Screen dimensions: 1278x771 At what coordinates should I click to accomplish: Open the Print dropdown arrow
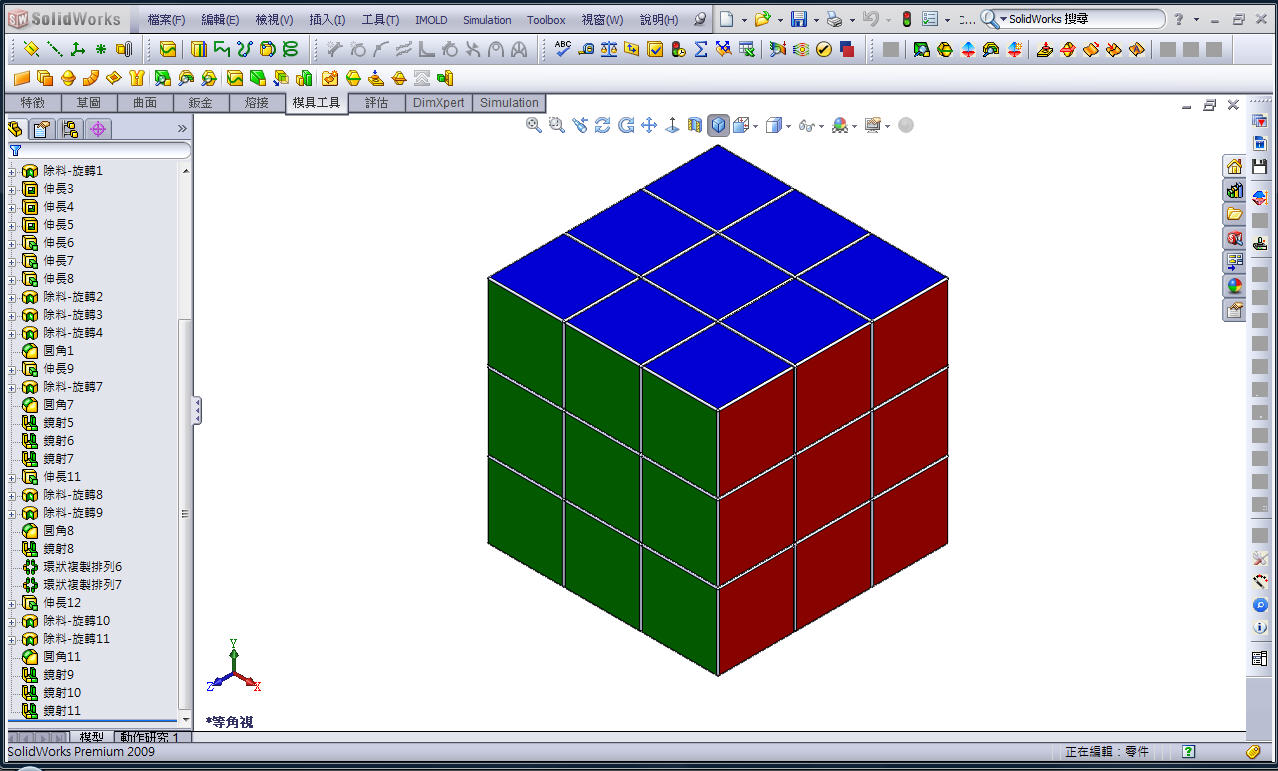[852, 20]
